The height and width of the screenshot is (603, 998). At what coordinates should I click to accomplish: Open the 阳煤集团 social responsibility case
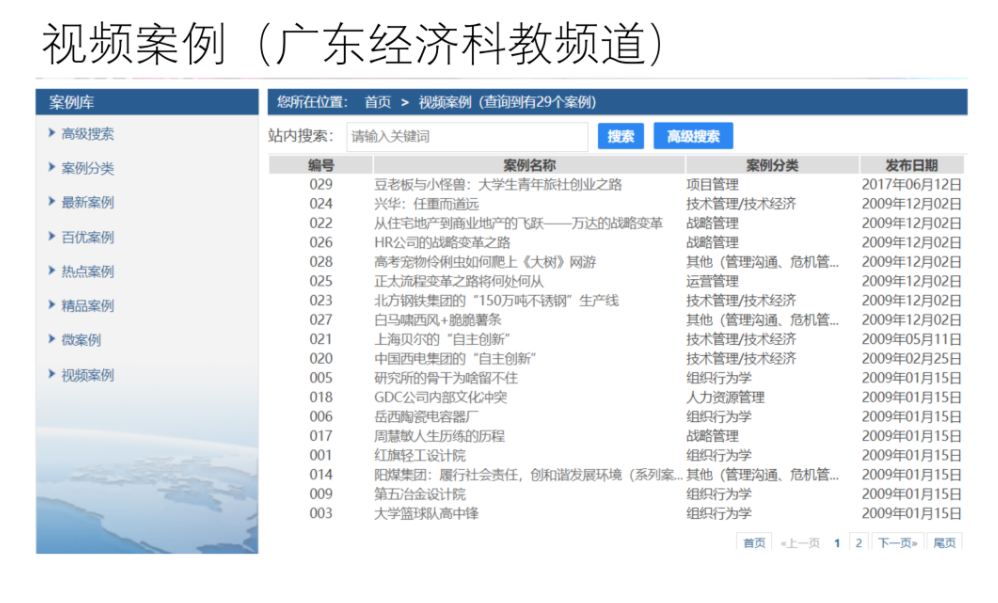coord(528,474)
